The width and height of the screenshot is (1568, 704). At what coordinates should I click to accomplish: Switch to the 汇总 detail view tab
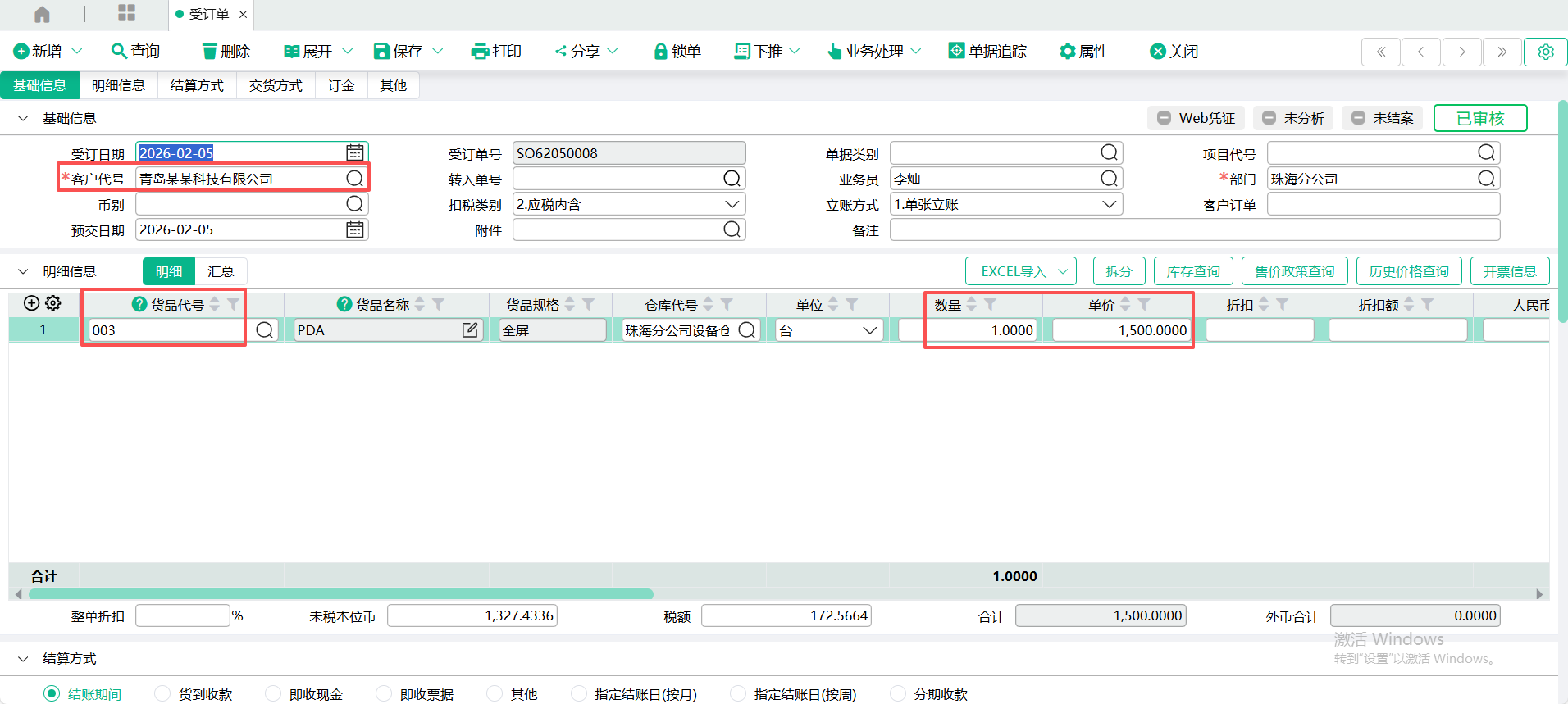(220, 271)
